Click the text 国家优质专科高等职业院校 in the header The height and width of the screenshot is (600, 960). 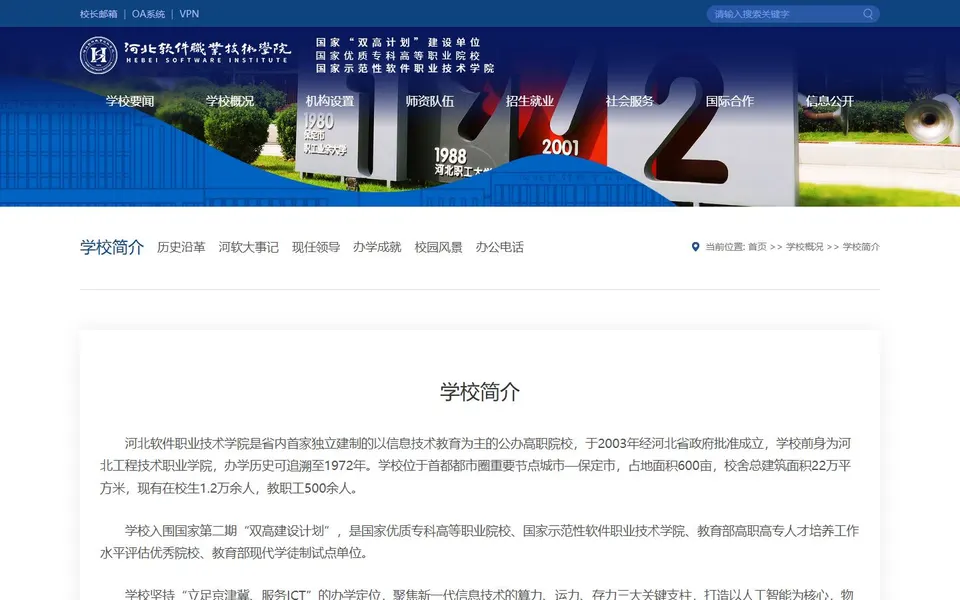[x=398, y=55]
